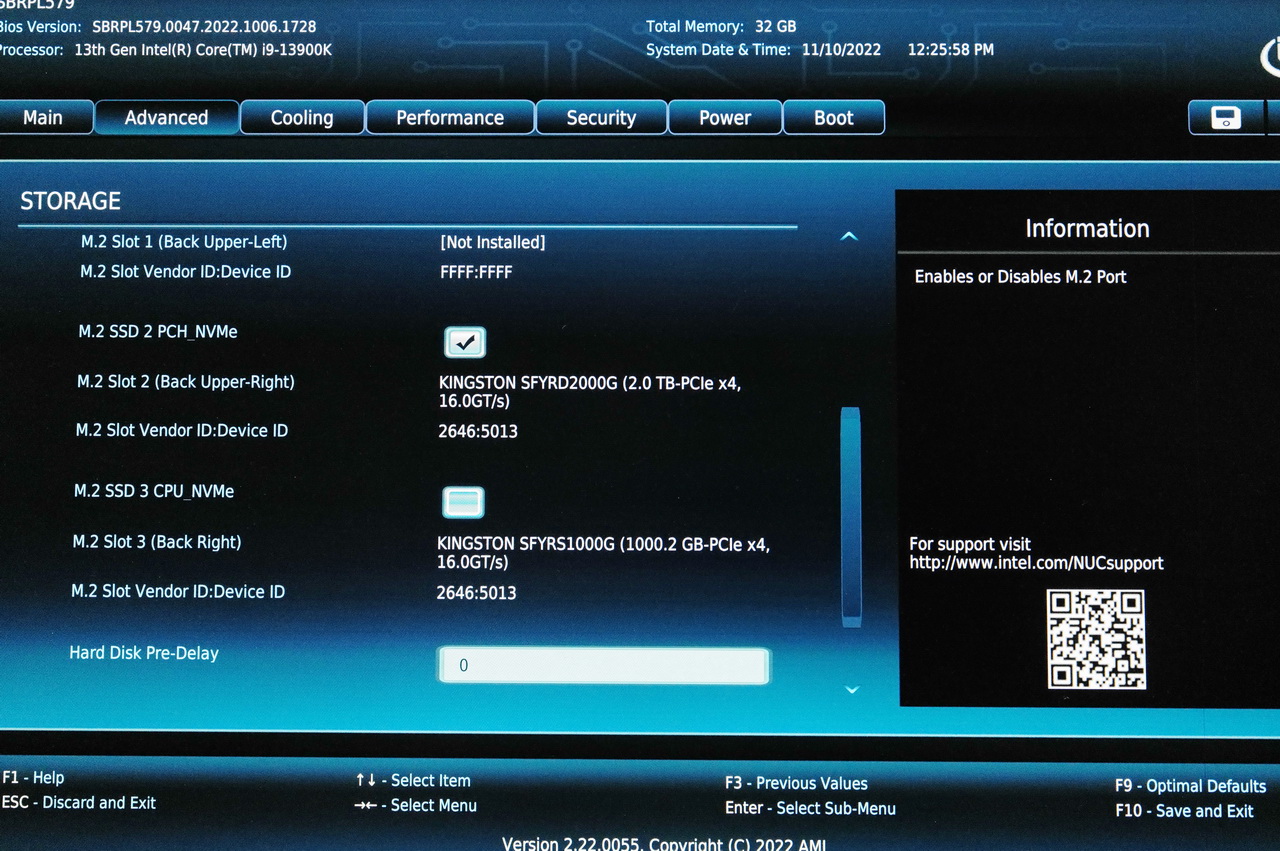
Task: Click the floppy disk save icon
Action: [1225, 117]
